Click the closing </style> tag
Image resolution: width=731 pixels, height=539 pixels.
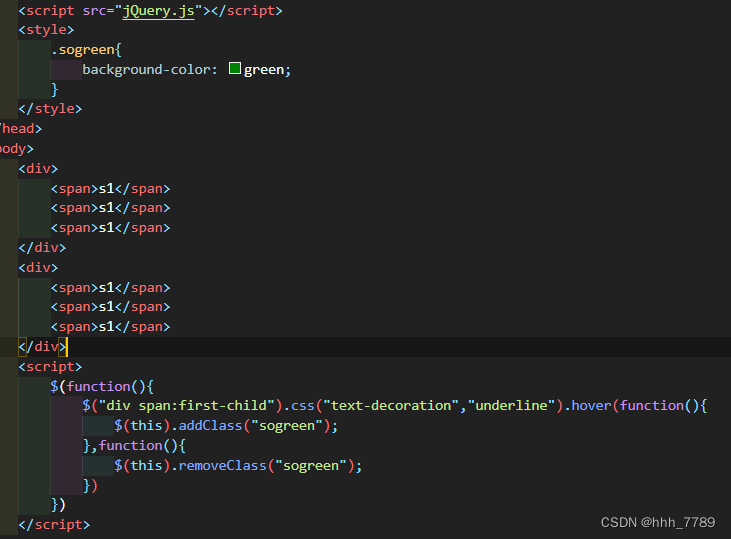click(50, 109)
